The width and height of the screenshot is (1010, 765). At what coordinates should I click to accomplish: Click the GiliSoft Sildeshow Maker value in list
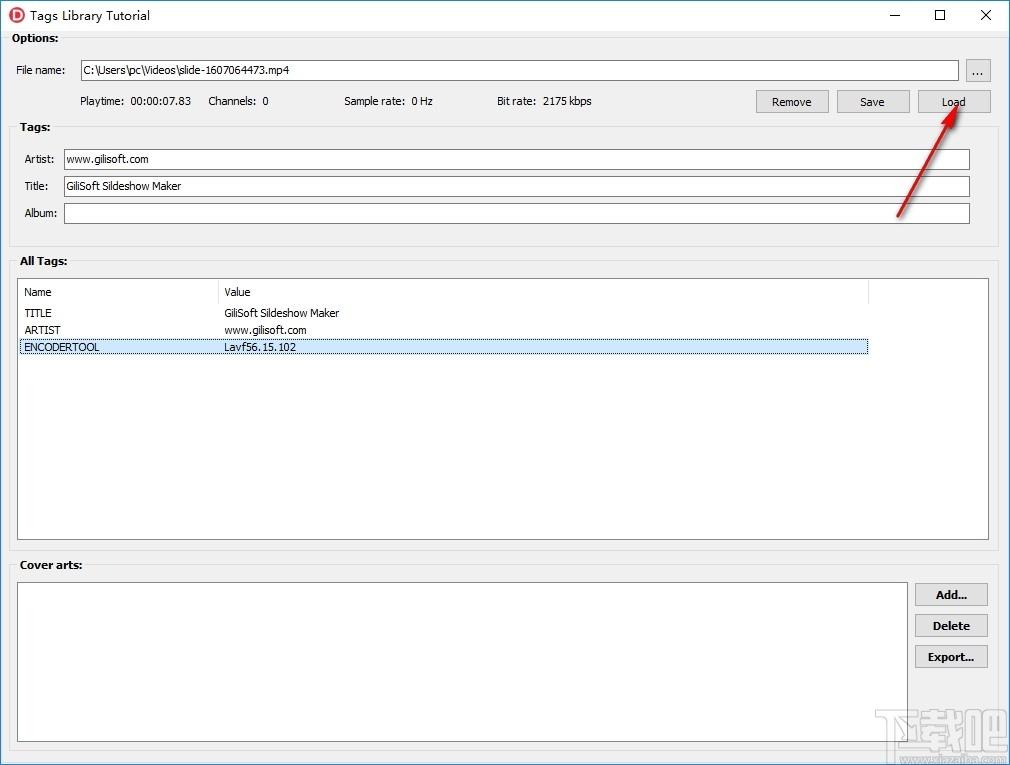(x=281, y=313)
